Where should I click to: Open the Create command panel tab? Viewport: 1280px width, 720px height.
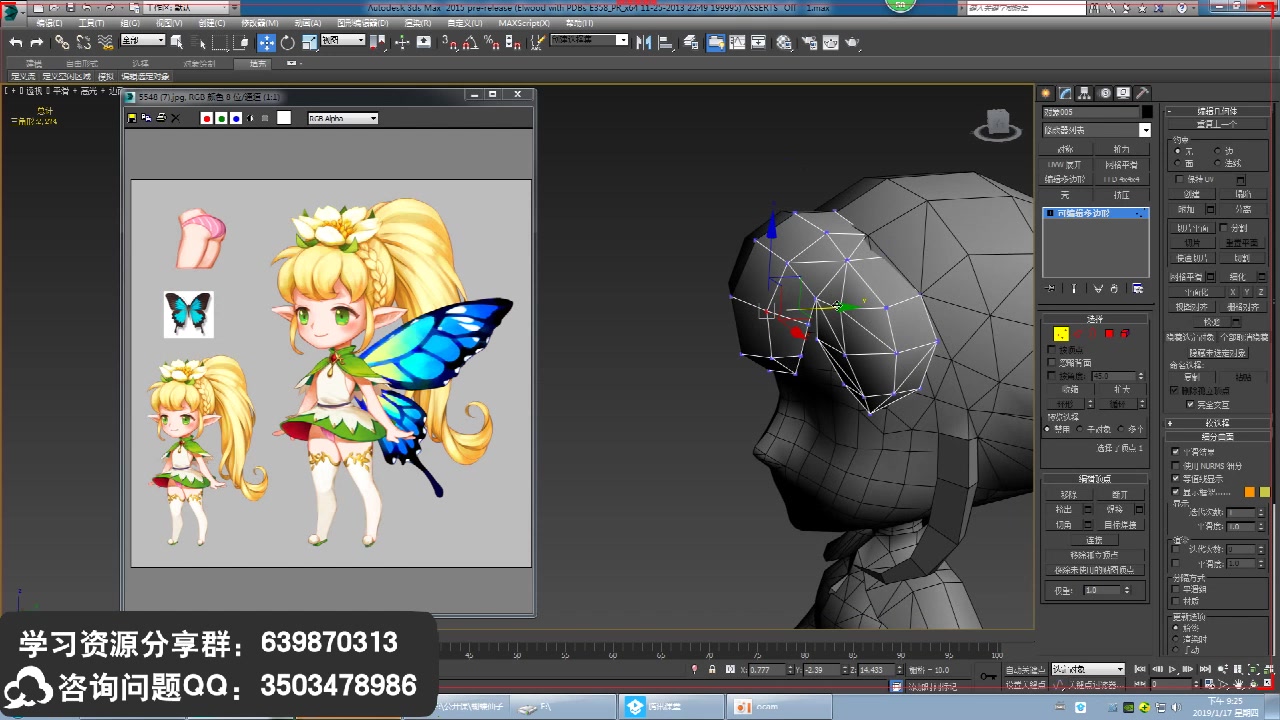pos(1046,93)
